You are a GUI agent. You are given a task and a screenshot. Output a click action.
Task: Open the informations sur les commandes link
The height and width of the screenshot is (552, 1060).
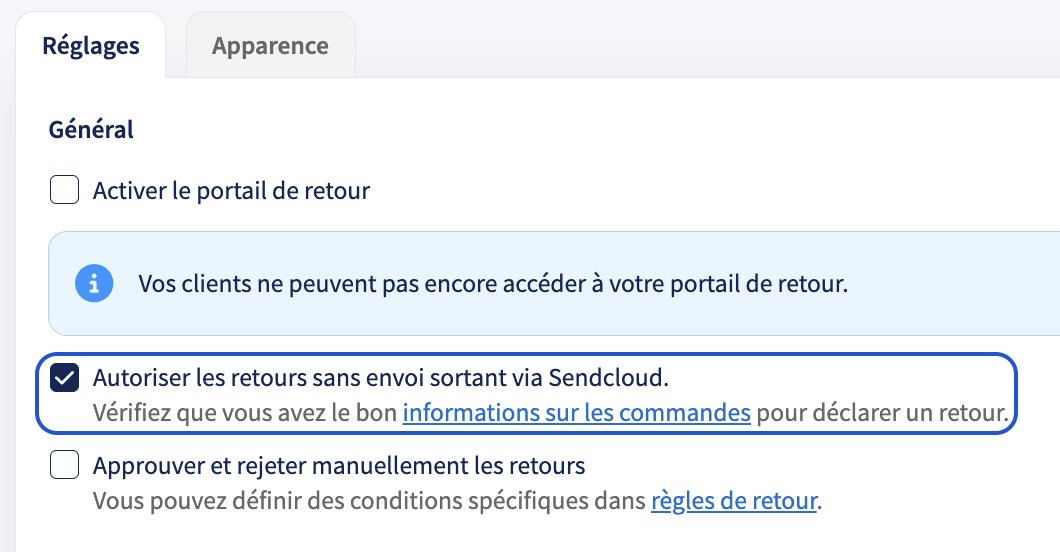pyautogui.click(x=577, y=412)
